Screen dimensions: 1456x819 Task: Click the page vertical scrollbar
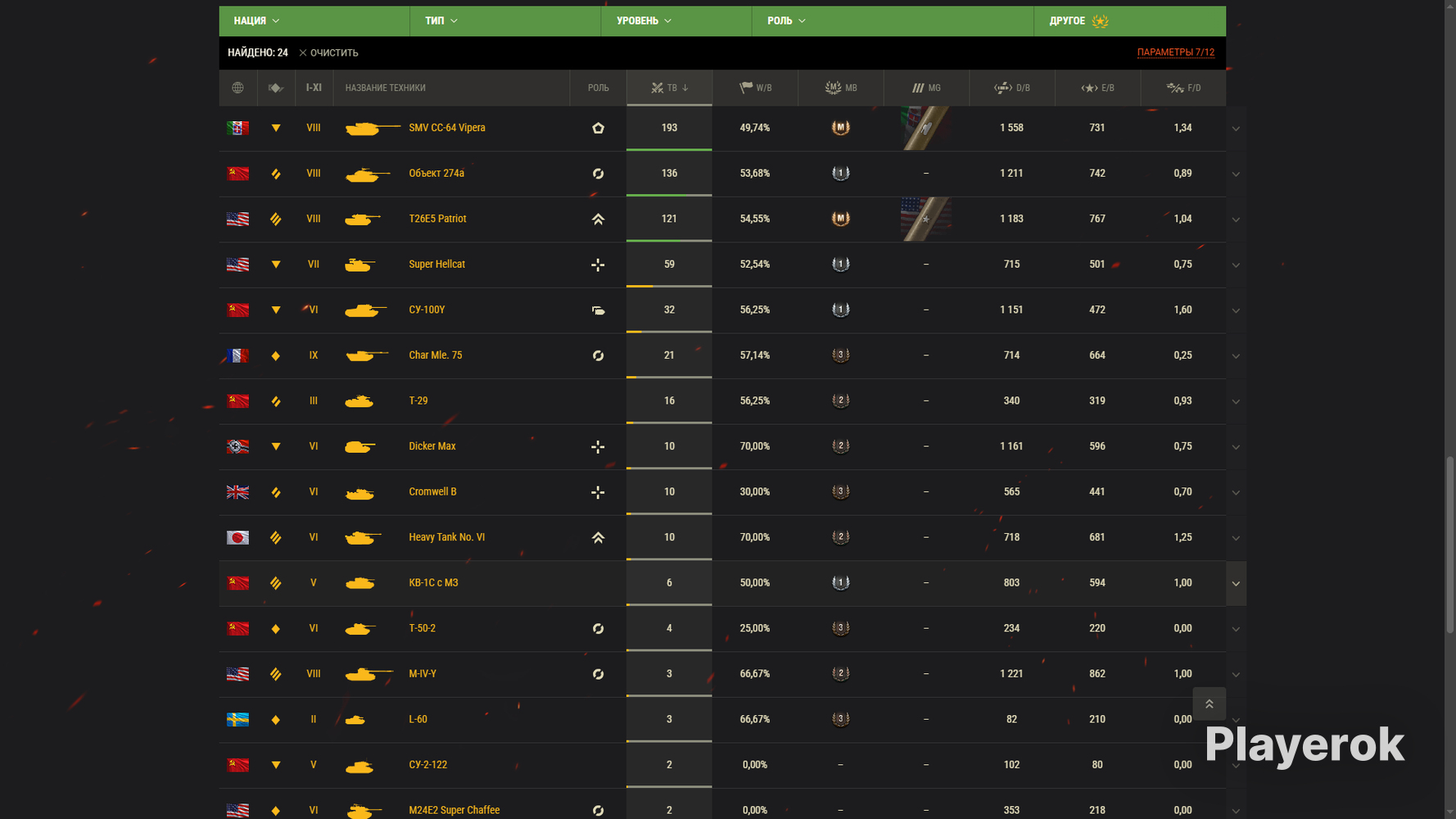1450,545
